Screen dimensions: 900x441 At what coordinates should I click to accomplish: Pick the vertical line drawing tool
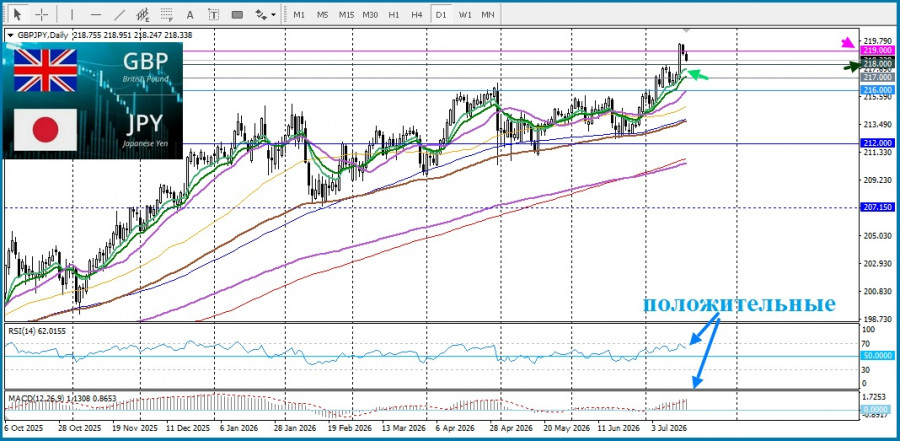(x=72, y=14)
